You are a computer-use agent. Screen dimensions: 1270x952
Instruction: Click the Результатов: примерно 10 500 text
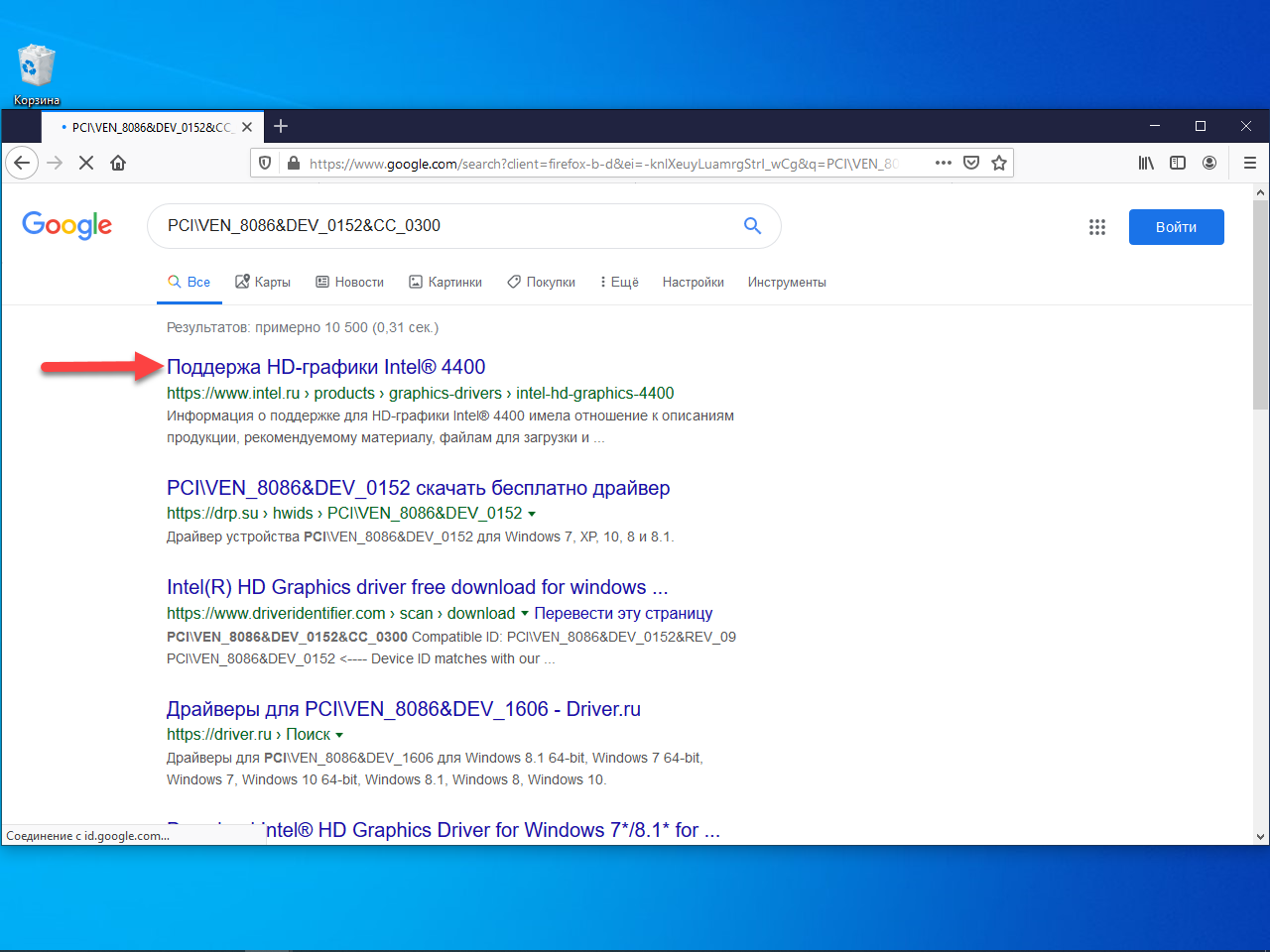tap(303, 327)
